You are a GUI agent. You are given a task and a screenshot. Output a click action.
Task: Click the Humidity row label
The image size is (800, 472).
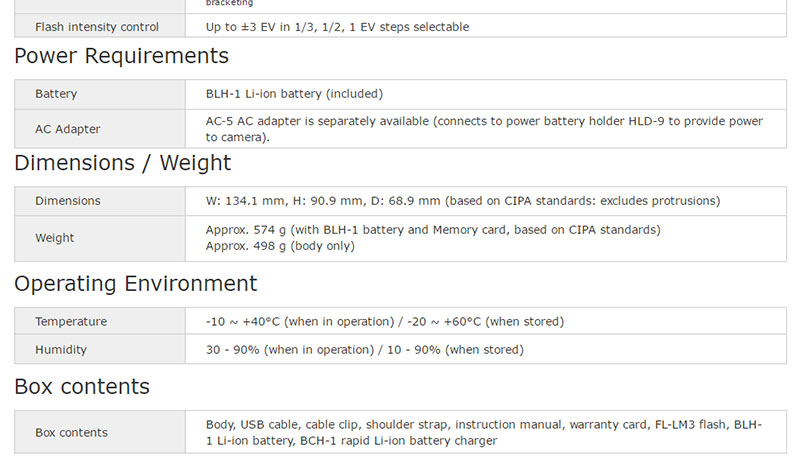61,350
